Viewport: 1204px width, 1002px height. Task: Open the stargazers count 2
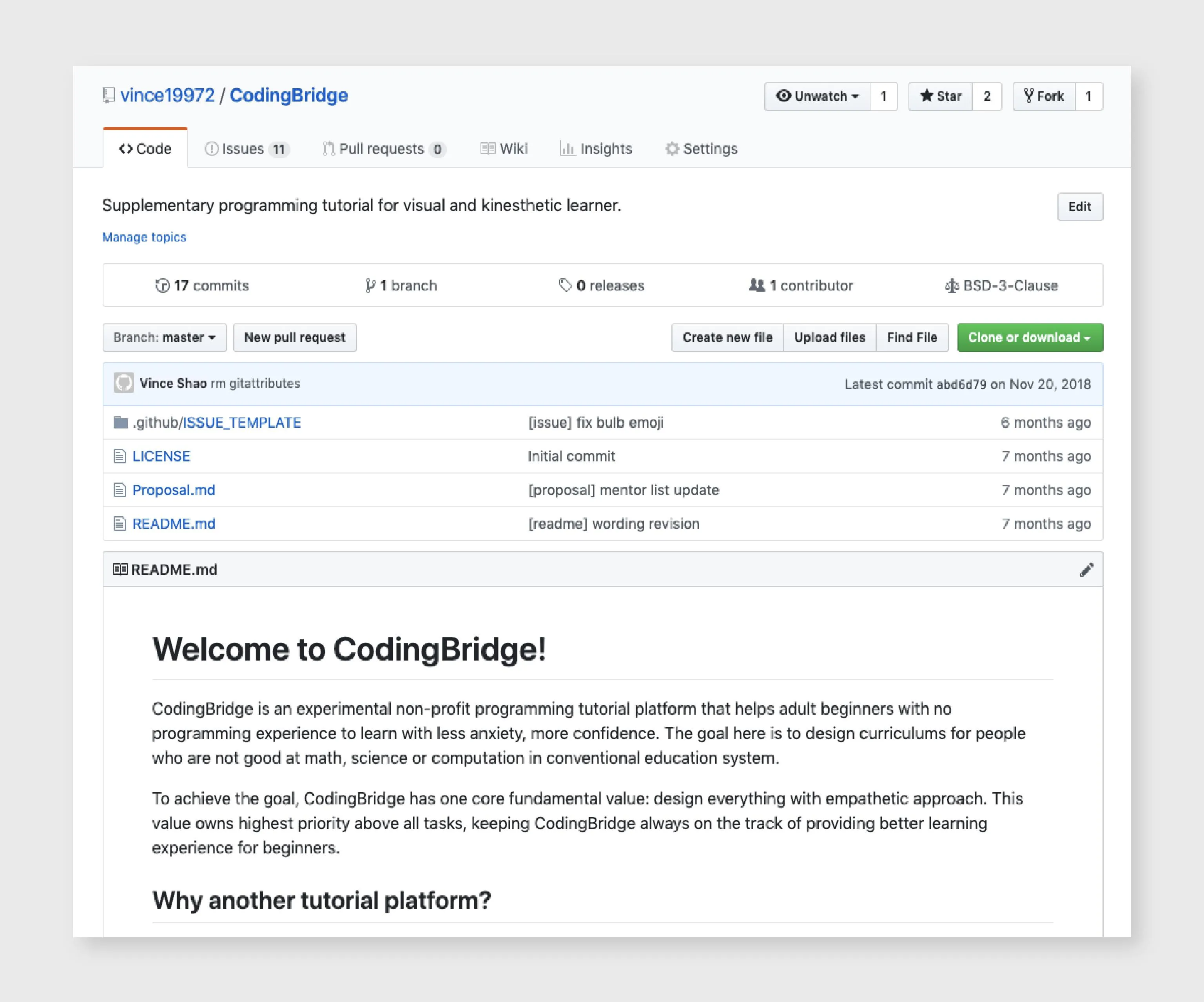click(x=987, y=96)
